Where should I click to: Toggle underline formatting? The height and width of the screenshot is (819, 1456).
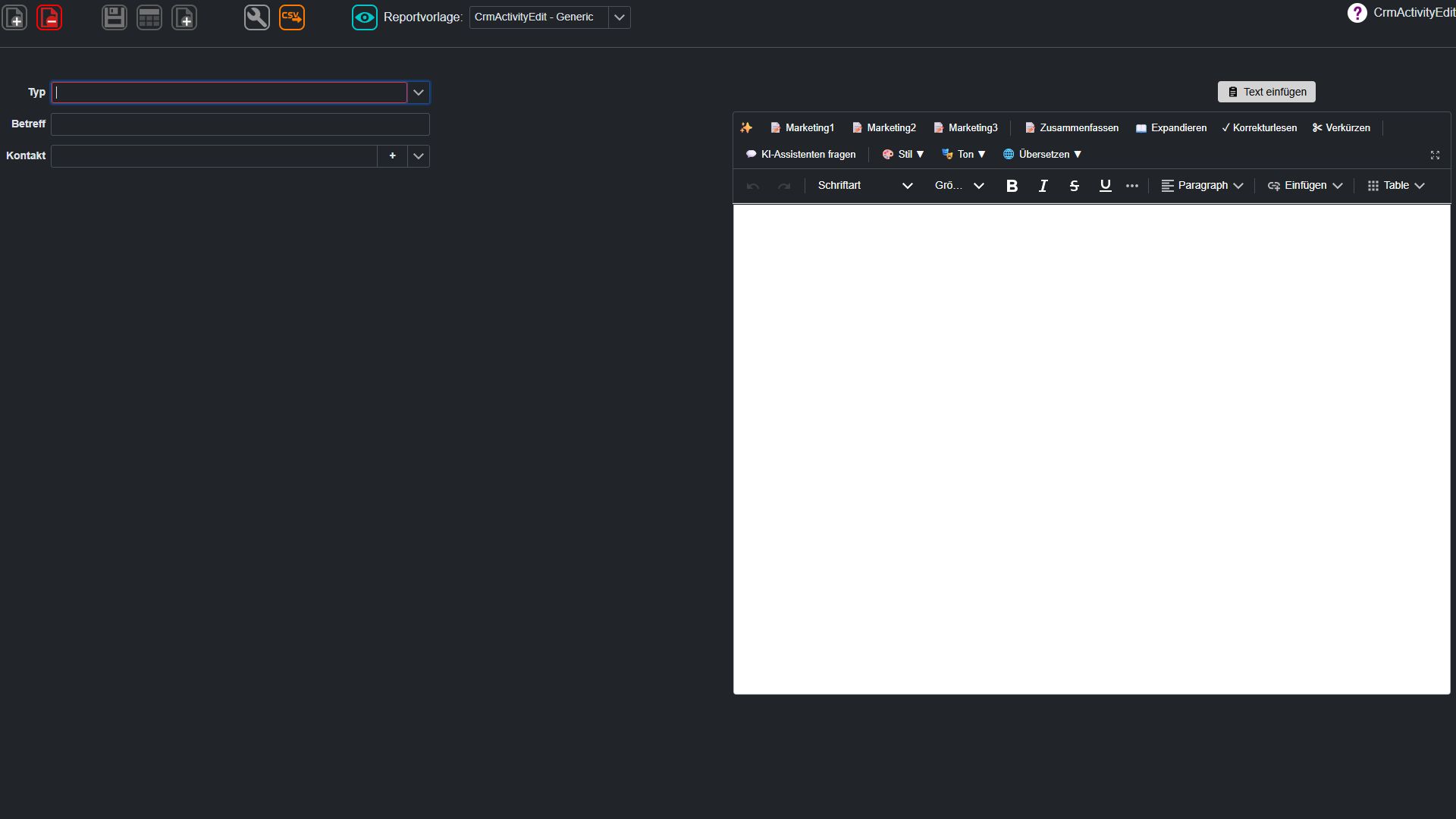(1105, 186)
